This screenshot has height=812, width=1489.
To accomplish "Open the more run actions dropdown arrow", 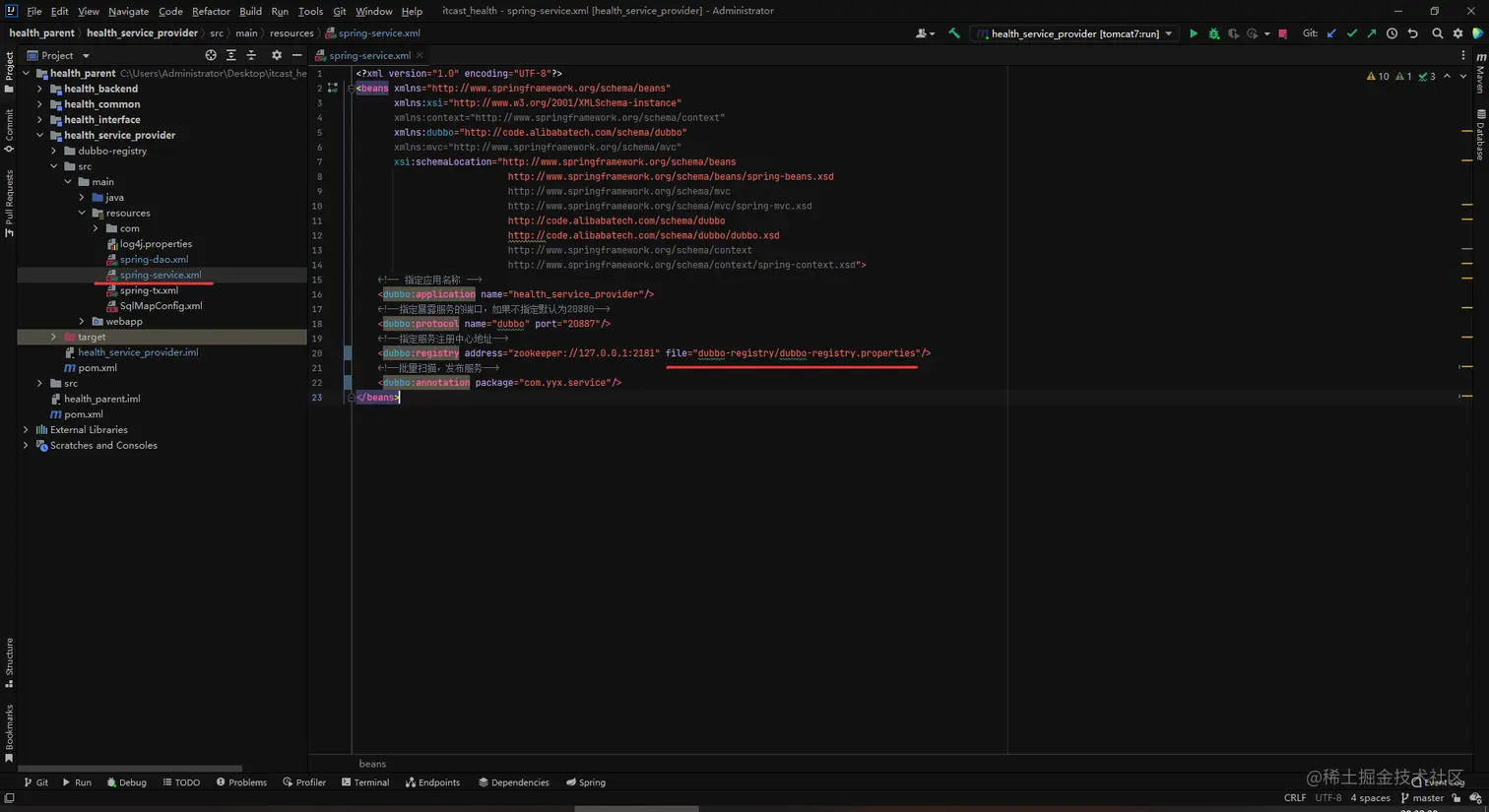I will pos(1266,33).
